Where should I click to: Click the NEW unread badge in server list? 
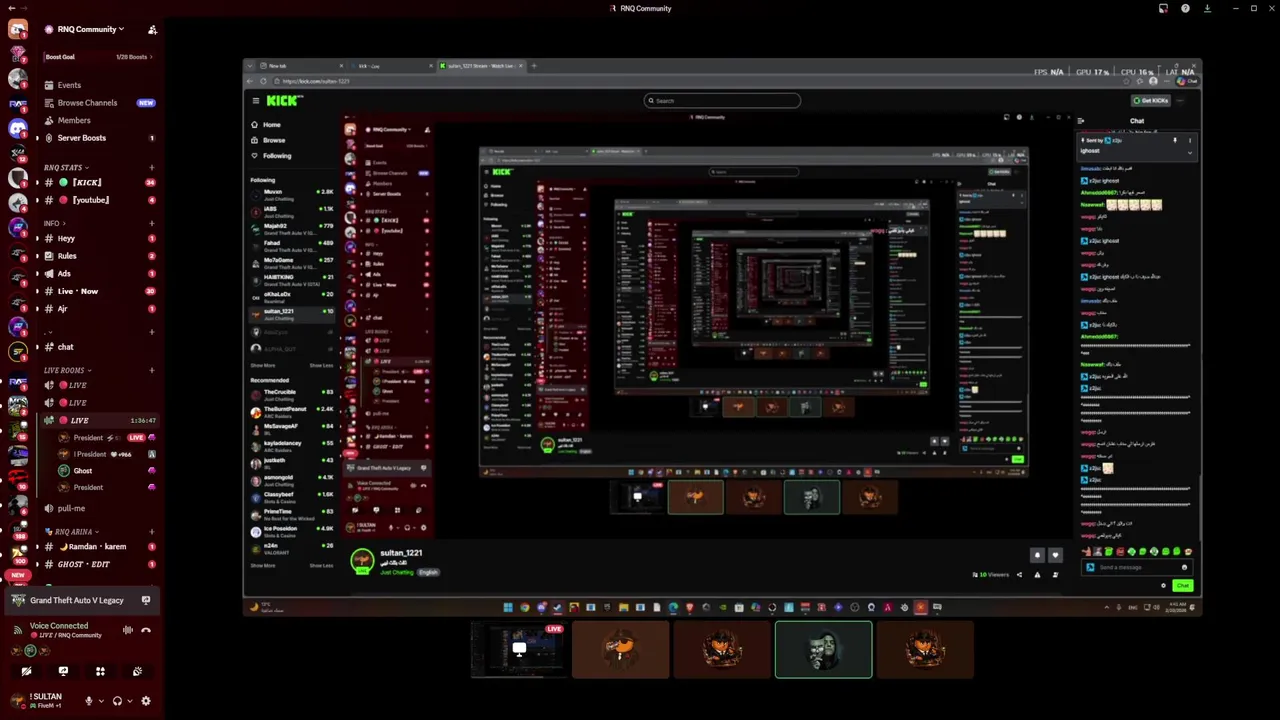tap(17, 575)
